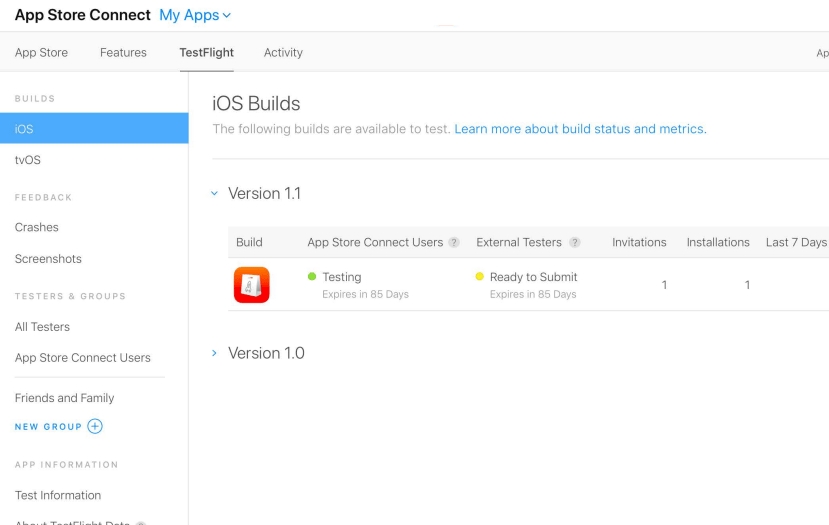Collapse the Version 1.1 section

pyautogui.click(x=214, y=193)
